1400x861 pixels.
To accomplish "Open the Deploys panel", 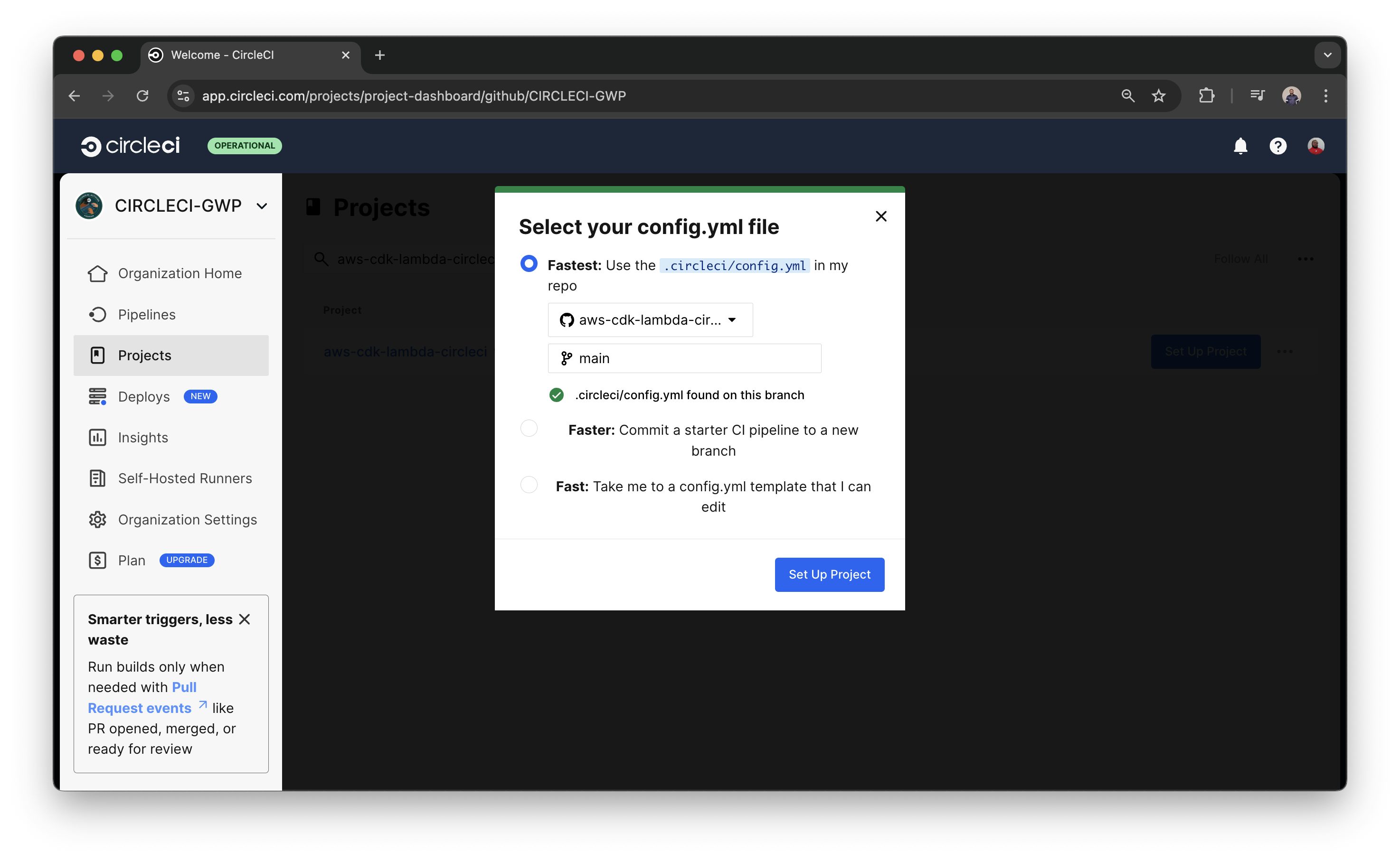I will click(x=97, y=396).
